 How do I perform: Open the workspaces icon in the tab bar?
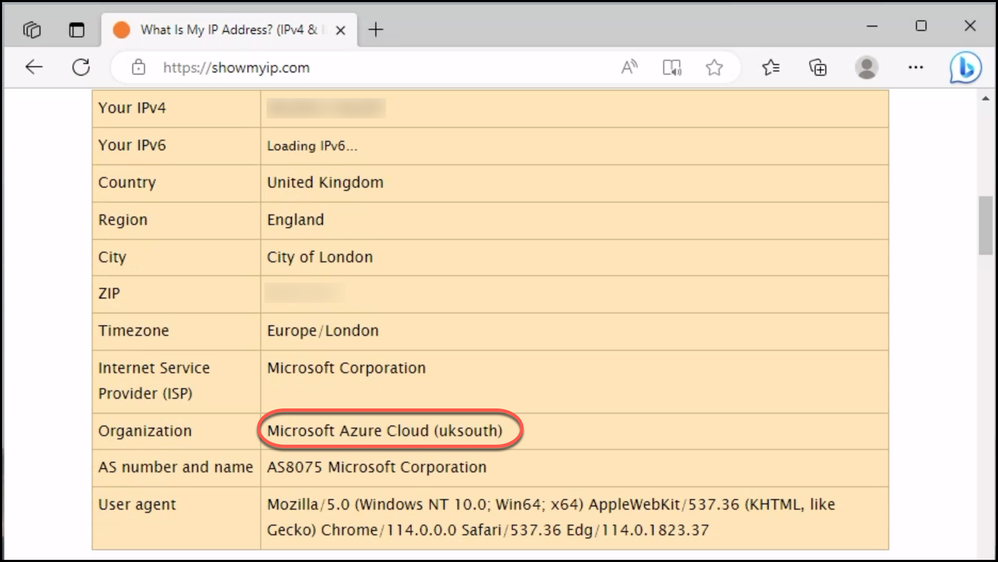pos(32,29)
